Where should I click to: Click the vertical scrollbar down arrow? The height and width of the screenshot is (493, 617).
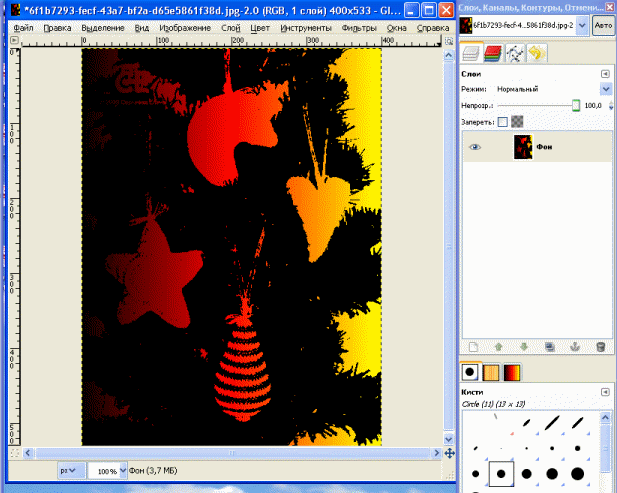tap(449, 439)
